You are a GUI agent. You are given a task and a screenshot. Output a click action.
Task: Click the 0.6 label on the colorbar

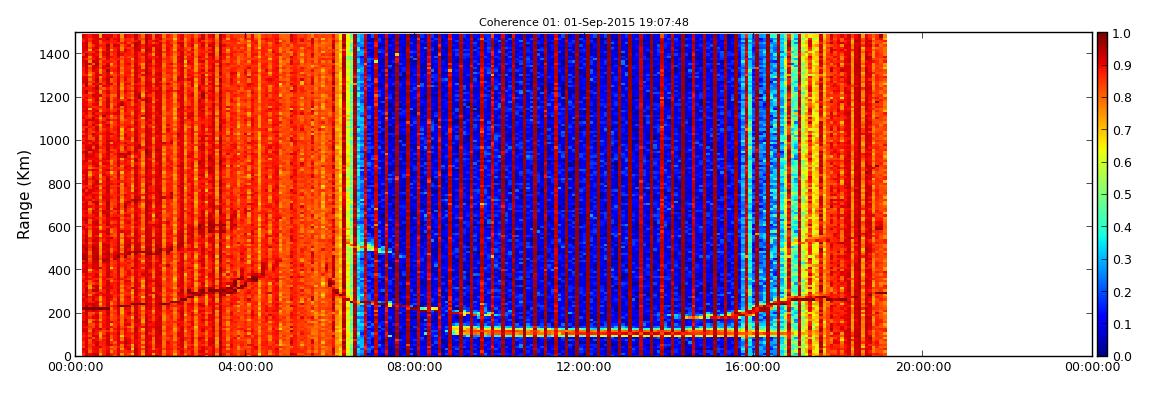click(x=1122, y=163)
